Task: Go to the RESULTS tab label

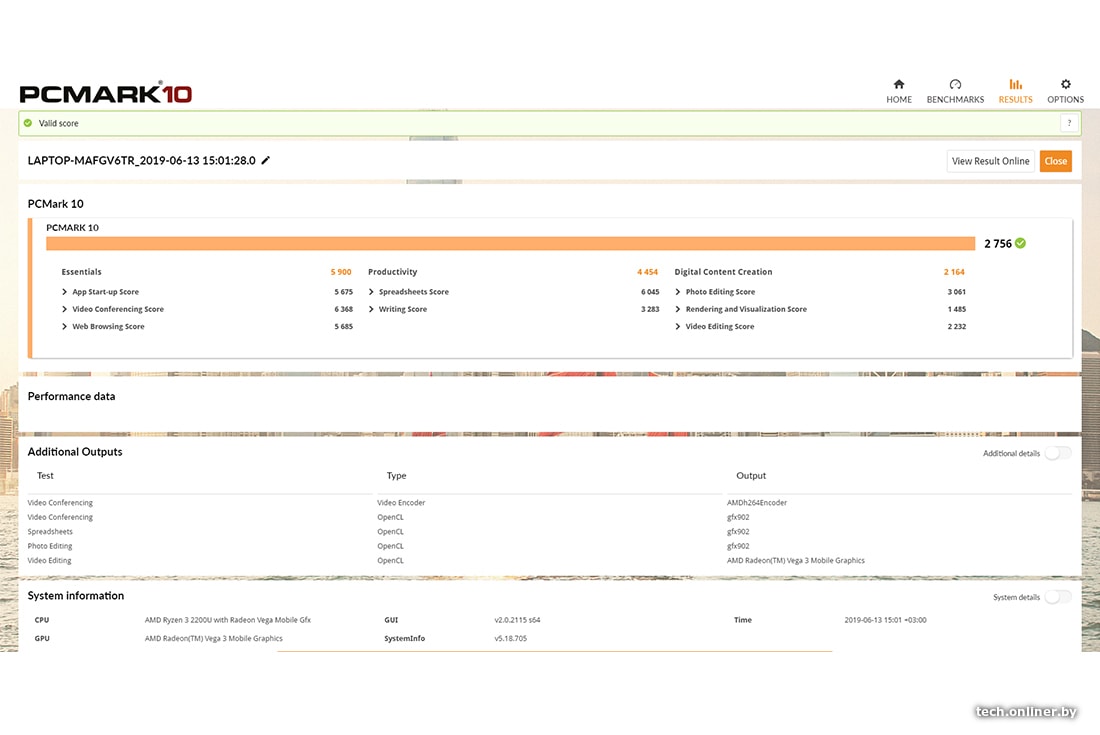Action: pyautogui.click(x=1015, y=100)
